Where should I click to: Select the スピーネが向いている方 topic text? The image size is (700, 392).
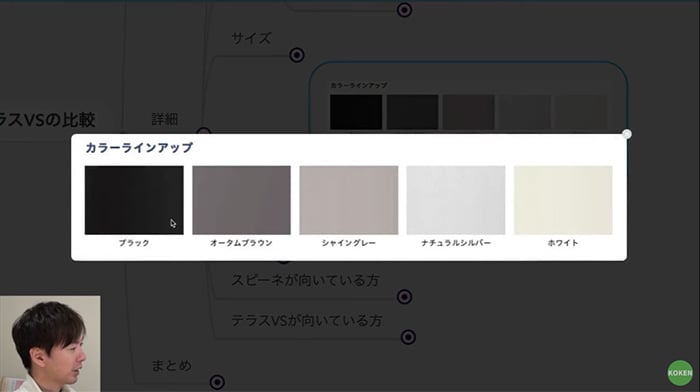[305, 280]
